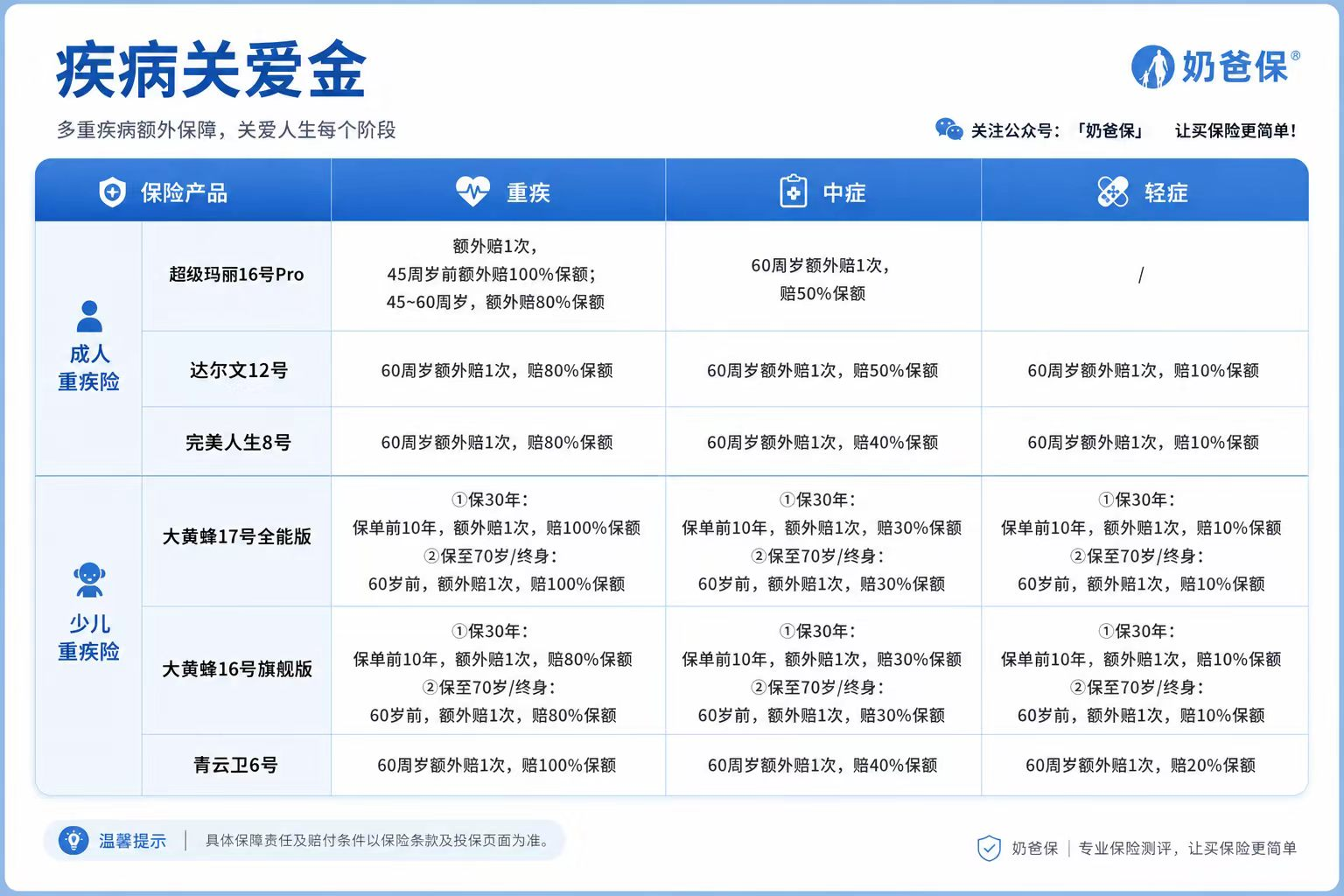Click the 少儿重疾险 category label
Image resolution: width=1344 pixels, height=896 pixels.
pos(88,637)
